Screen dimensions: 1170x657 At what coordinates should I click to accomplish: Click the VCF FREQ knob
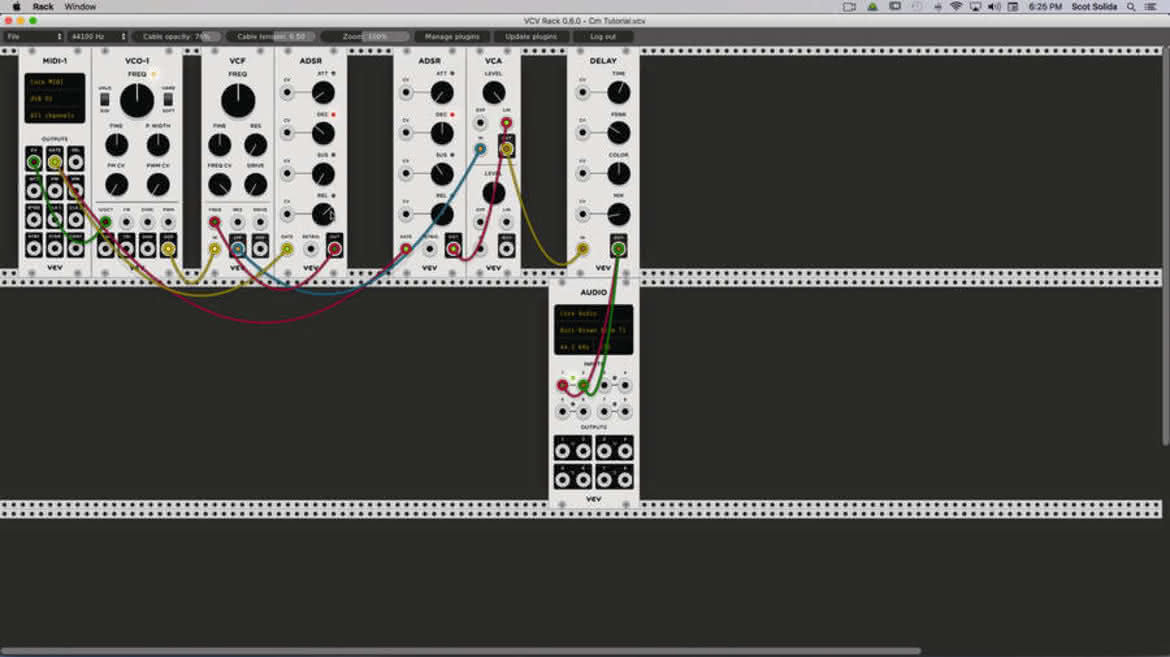point(237,101)
